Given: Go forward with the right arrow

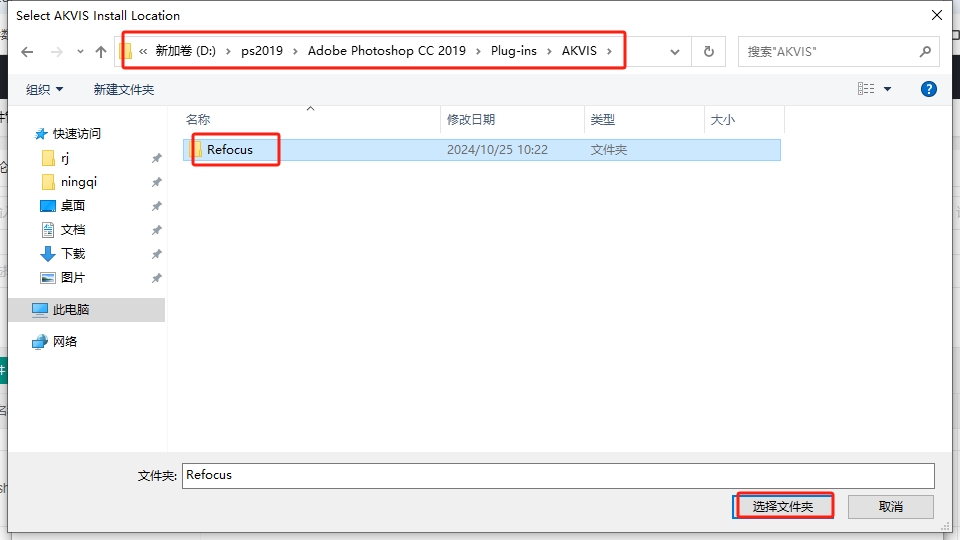Looking at the screenshot, I should pyautogui.click(x=56, y=52).
